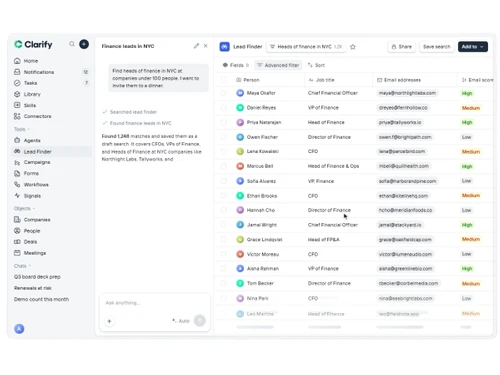Open the search icon beside Clarify logo
The height and width of the screenshot is (375, 500).
(72, 44)
